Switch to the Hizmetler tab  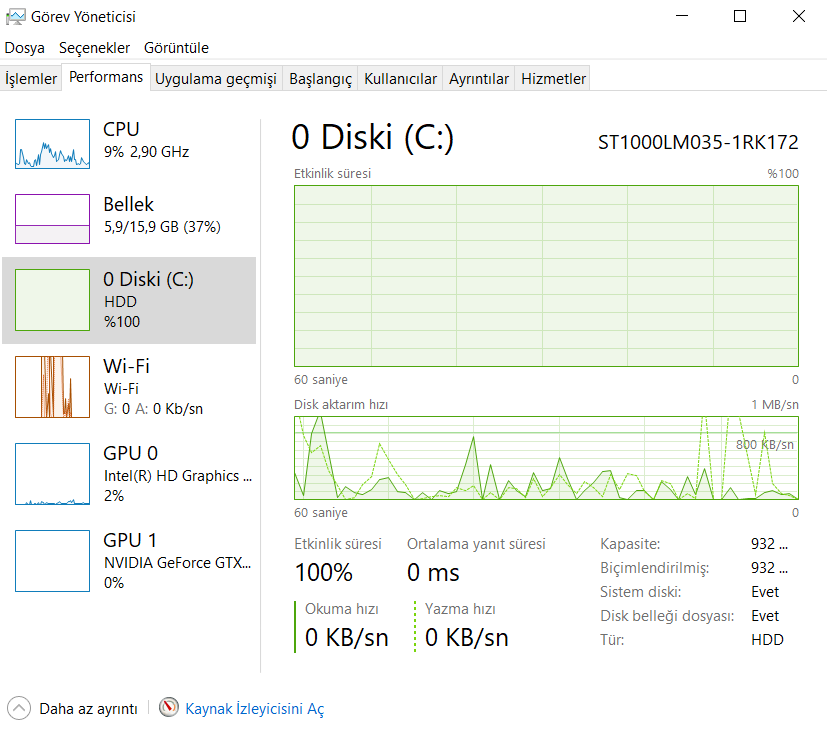(x=553, y=79)
